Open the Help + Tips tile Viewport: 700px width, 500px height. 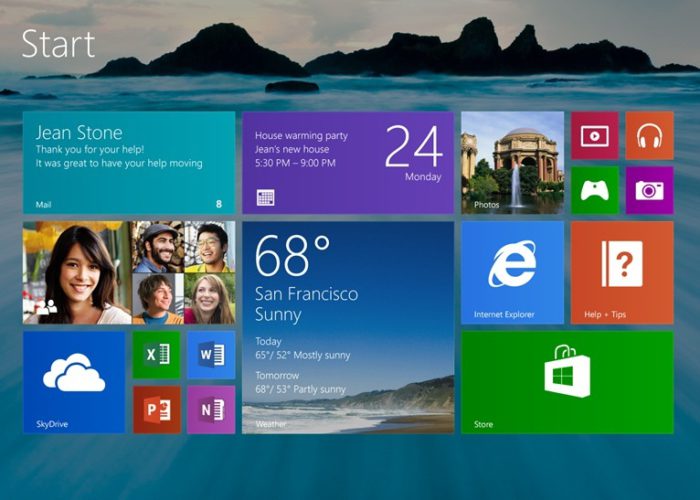tap(622, 272)
